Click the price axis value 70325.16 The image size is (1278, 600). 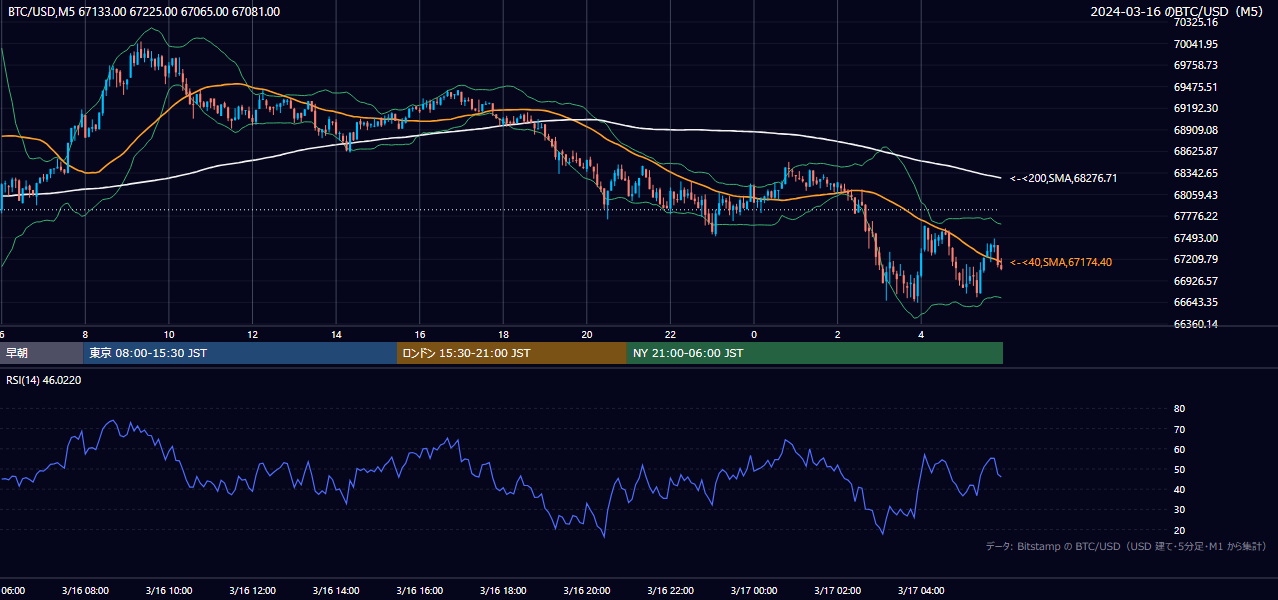coord(1195,22)
